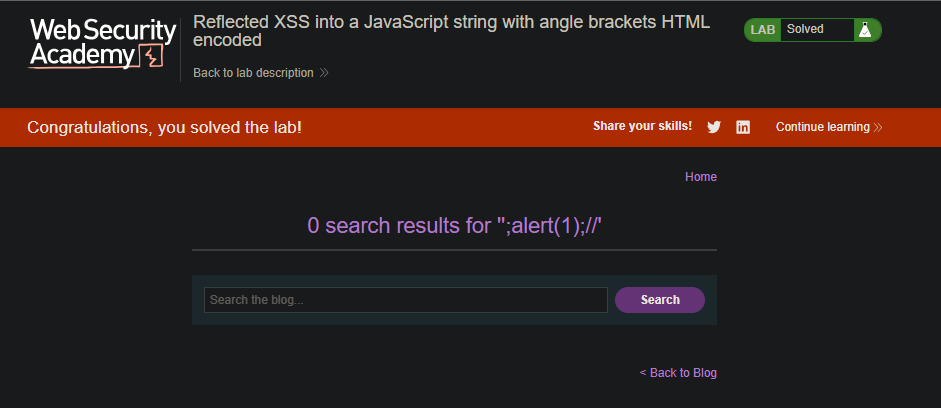941x408 pixels.
Task: Go to the Home link
Action: pos(701,176)
